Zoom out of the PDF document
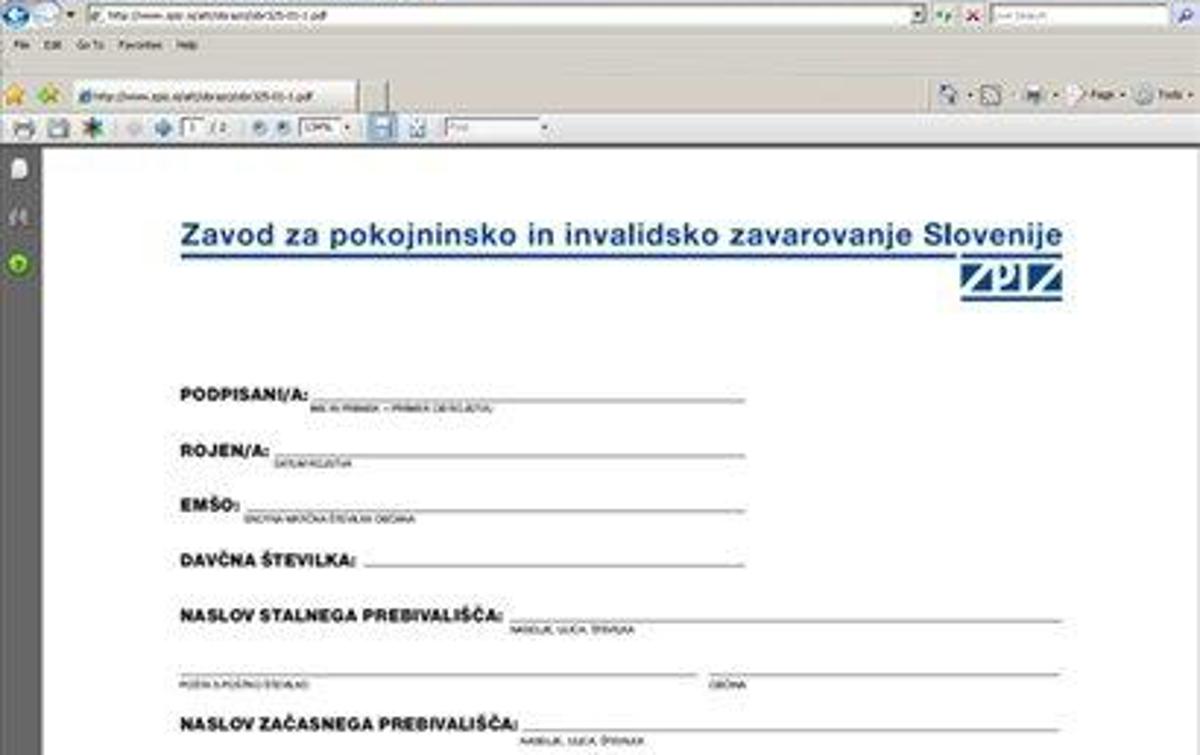The height and width of the screenshot is (755, 1200). [260, 128]
